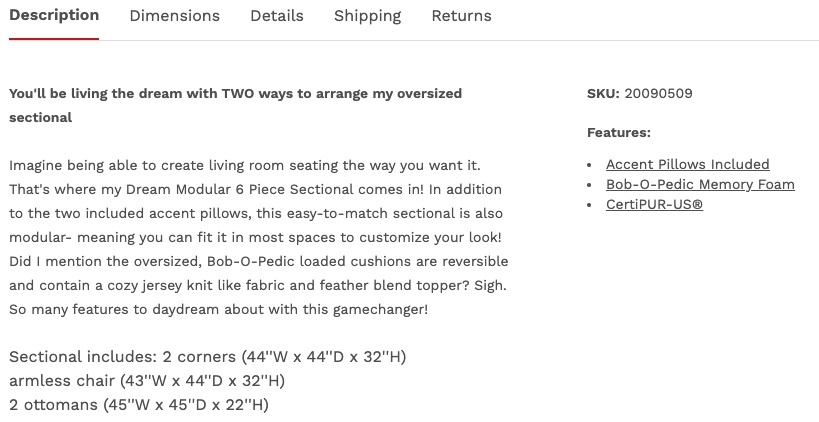Image resolution: width=819 pixels, height=422 pixels.
Task: Click the 2 ottomans dimensions line
Action: coord(139,405)
